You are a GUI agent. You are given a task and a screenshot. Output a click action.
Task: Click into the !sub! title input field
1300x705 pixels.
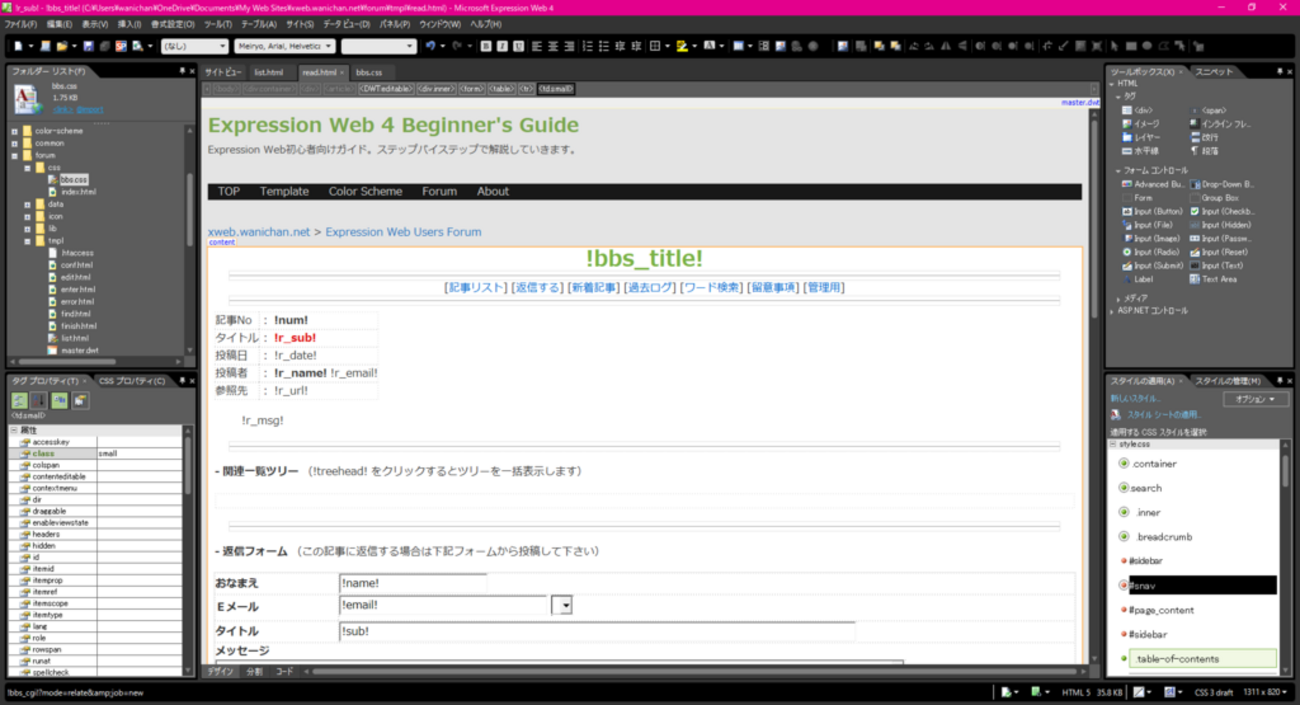click(596, 631)
